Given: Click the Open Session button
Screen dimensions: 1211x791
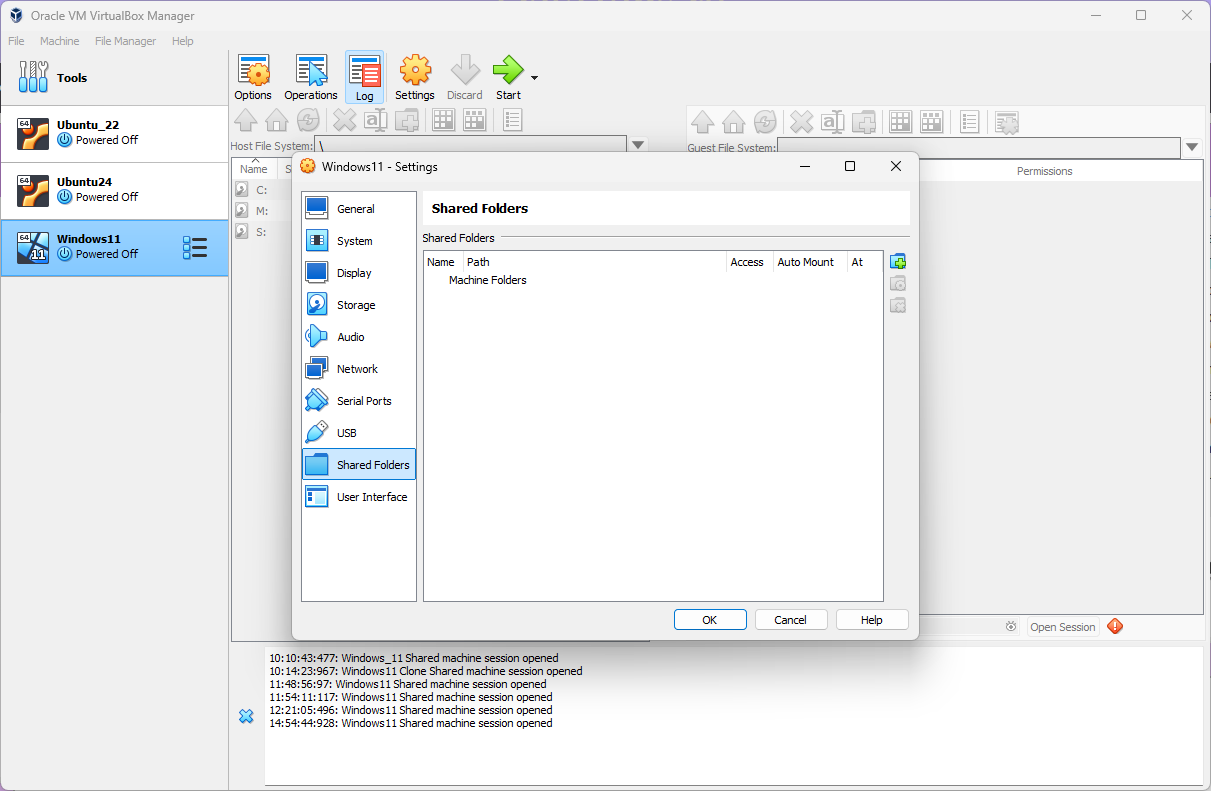Looking at the screenshot, I should pos(1063,627).
